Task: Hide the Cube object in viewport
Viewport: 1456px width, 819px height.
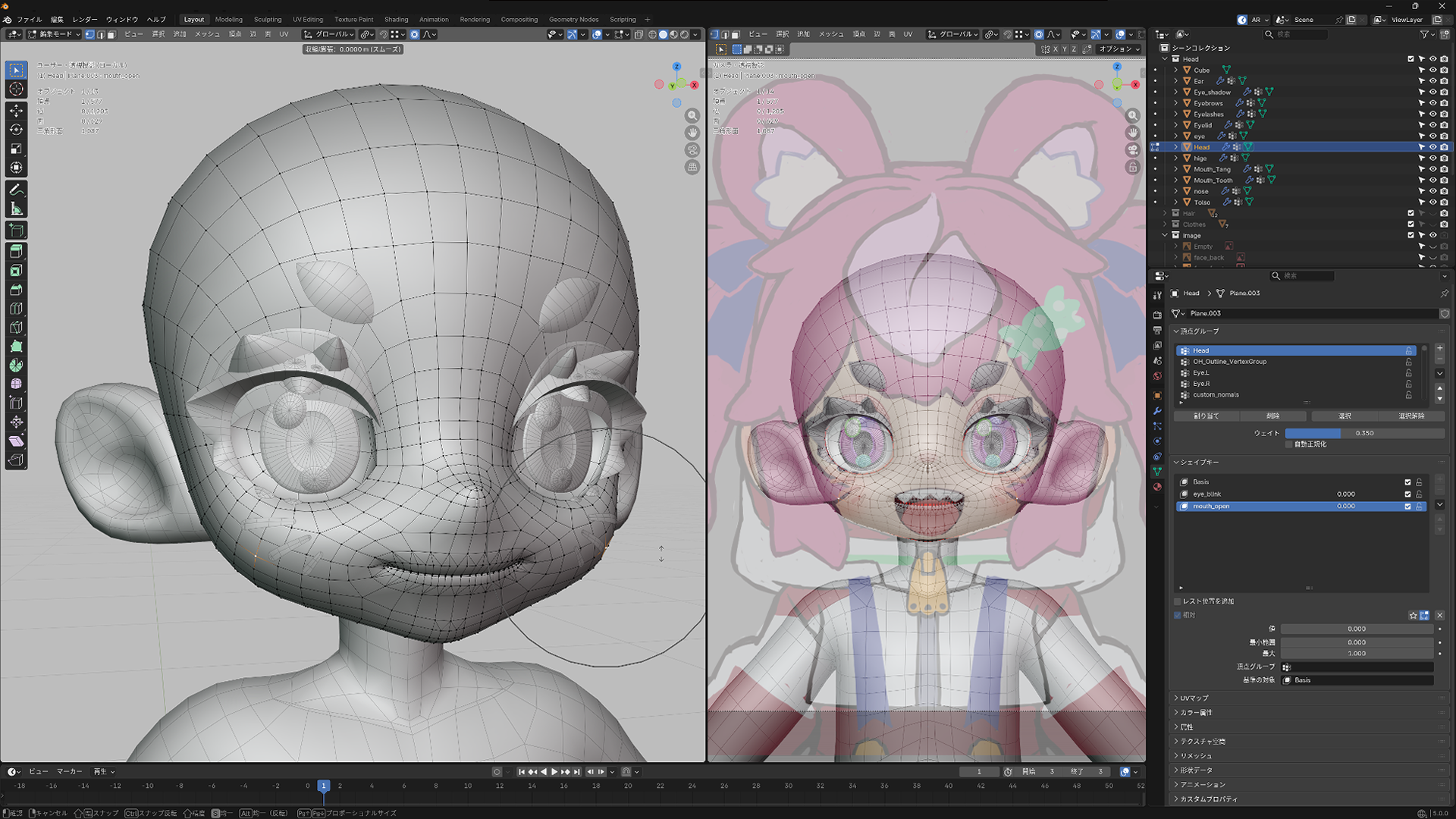Action: coord(1433,70)
